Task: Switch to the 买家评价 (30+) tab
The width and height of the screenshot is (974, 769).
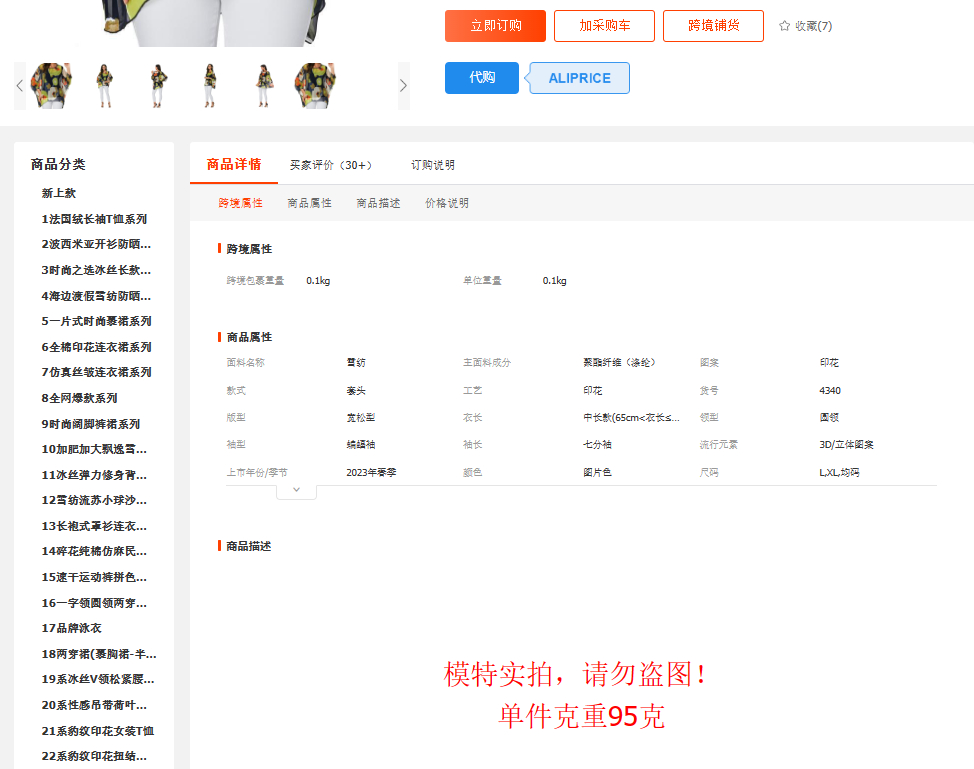Action: tap(330, 165)
